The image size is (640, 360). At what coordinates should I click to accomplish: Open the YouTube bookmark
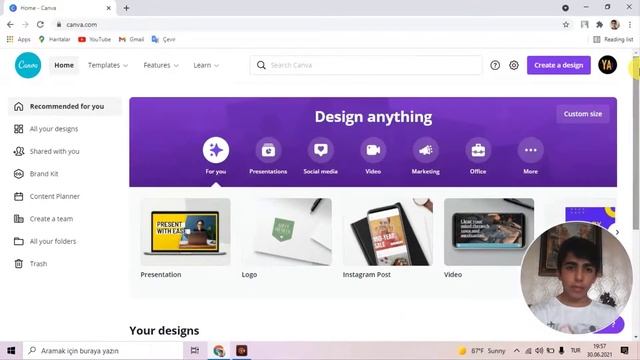point(95,39)
